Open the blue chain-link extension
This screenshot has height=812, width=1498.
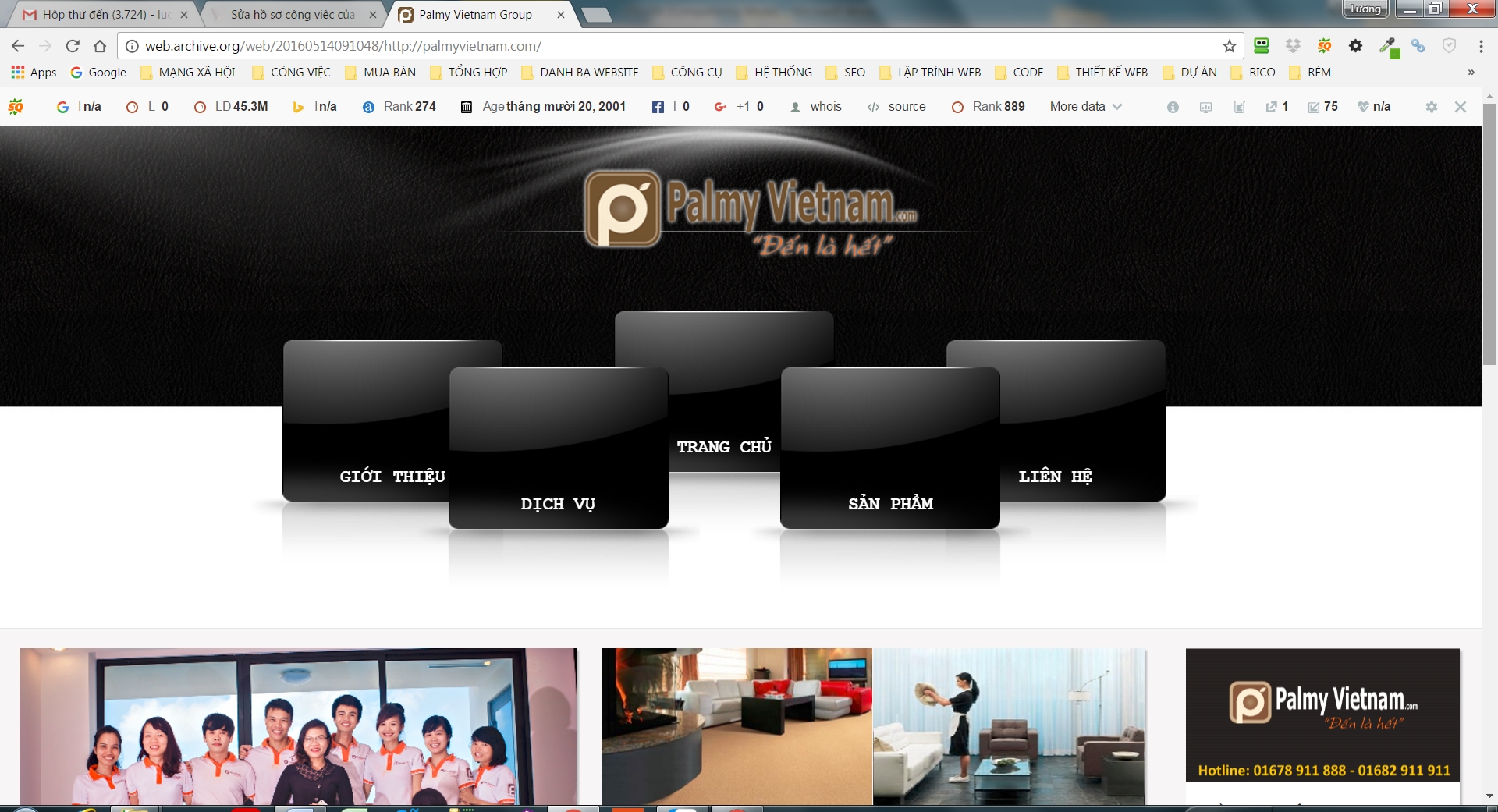(x=1418, y=46)
